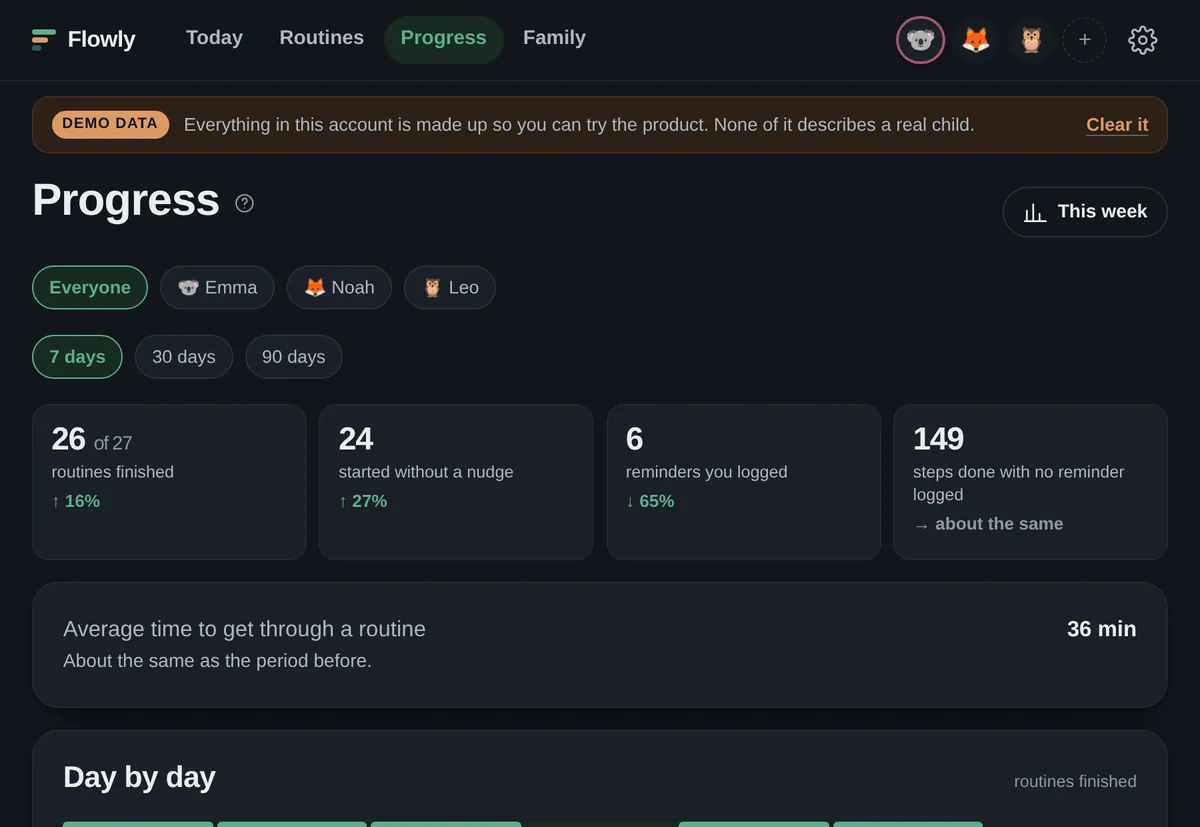Click the '↑ 27%' change indicator
The height and width of the screenshot is (827, 1200).
(x=363, y=501)
